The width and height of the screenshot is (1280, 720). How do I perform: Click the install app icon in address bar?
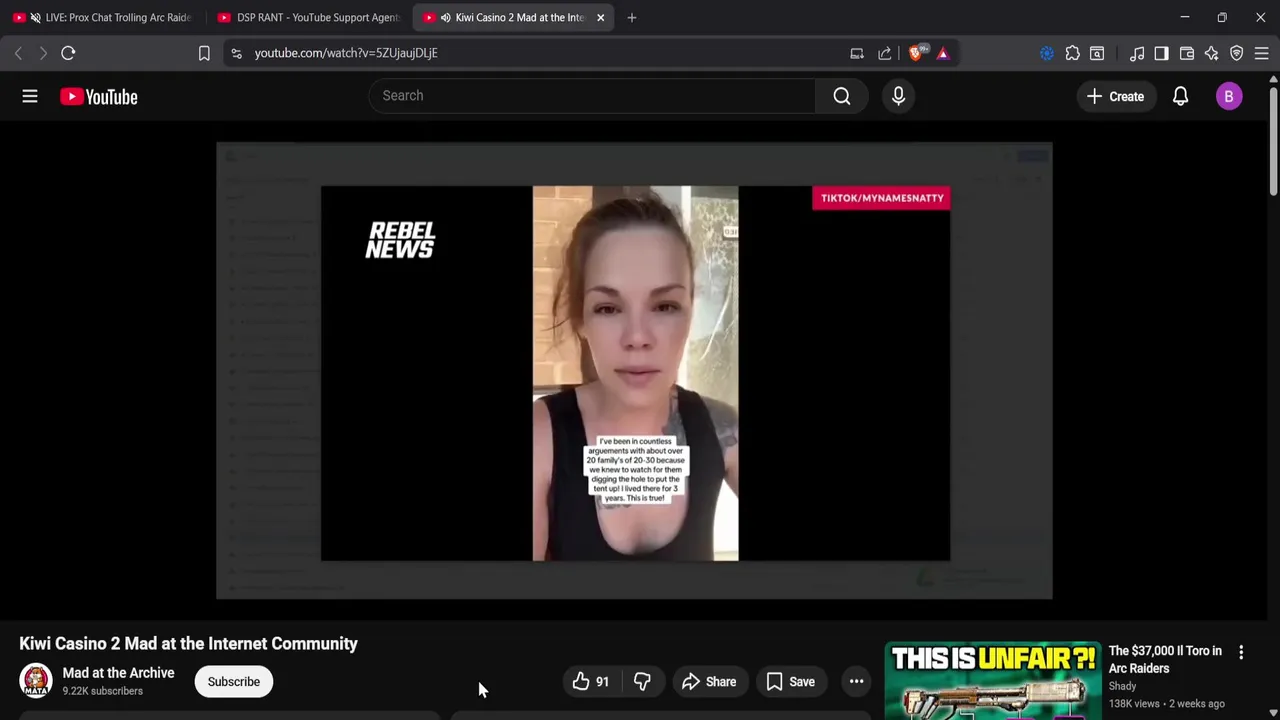(x=857, y=53)
